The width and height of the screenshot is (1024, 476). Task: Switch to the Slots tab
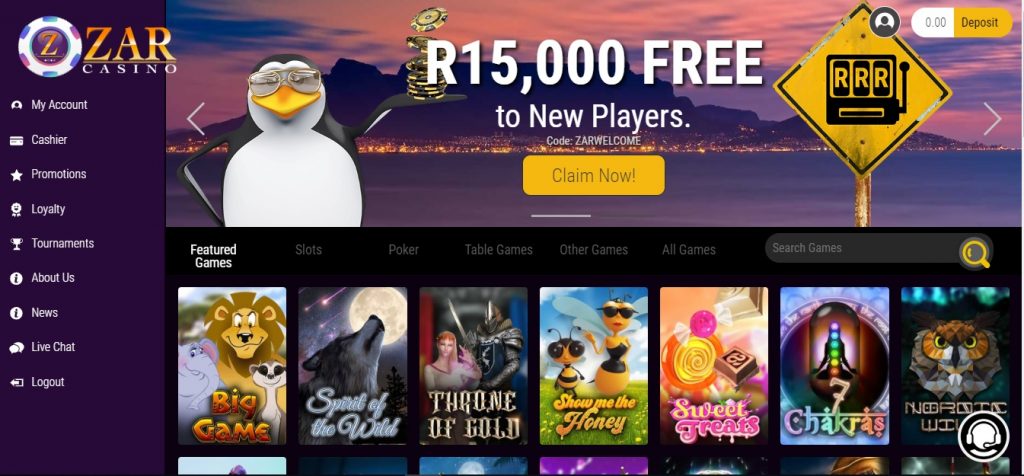[308, 249]
